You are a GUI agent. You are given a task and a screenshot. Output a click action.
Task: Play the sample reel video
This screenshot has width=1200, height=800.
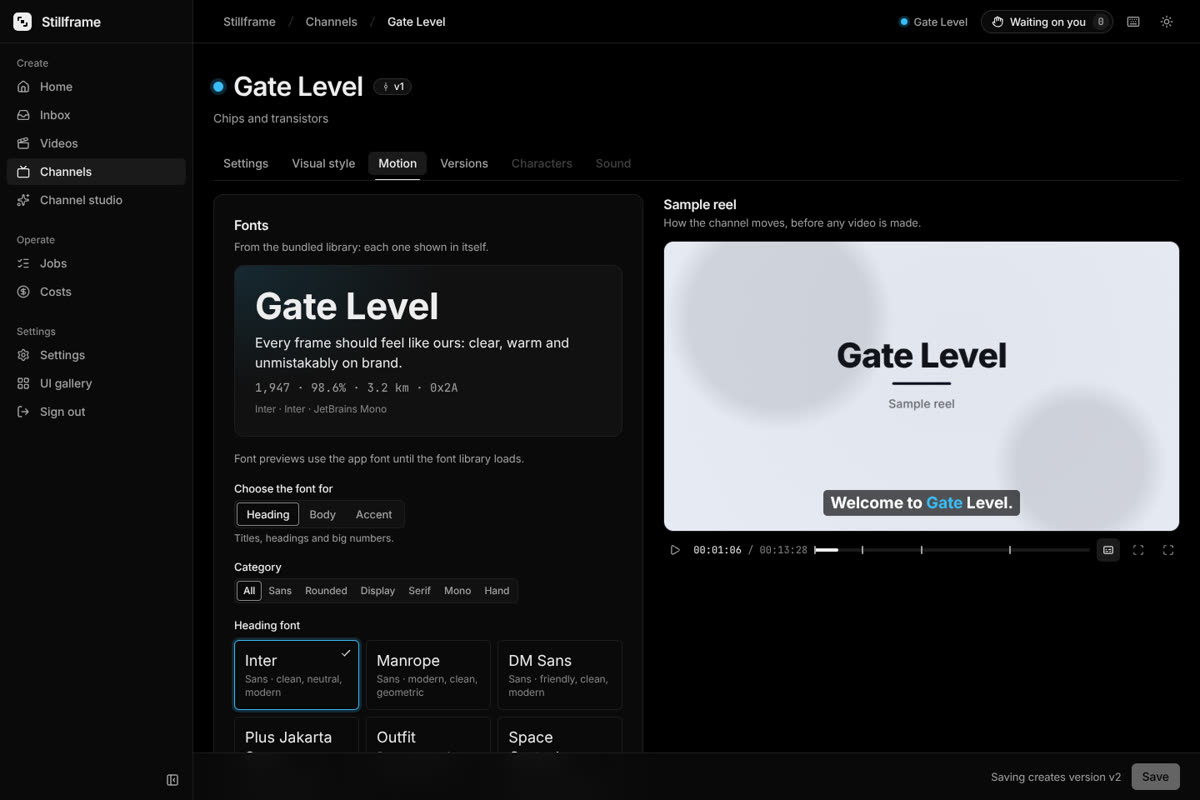pos(675,550)
